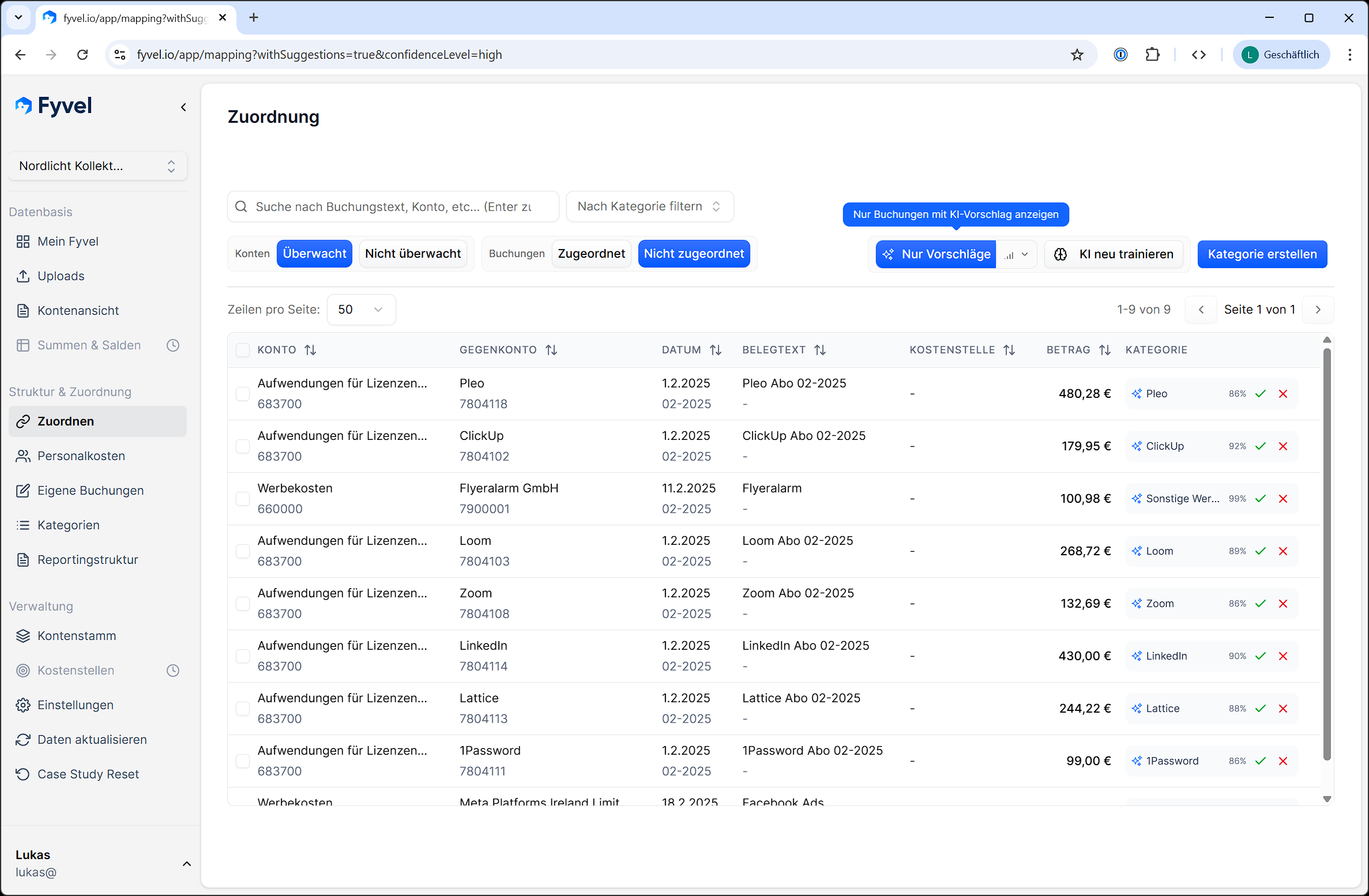Toggle the Nicht zugeordnet bookings filter
This screenshot has height=896, width=1369.
pyautogui.click(x=694, y=254)
